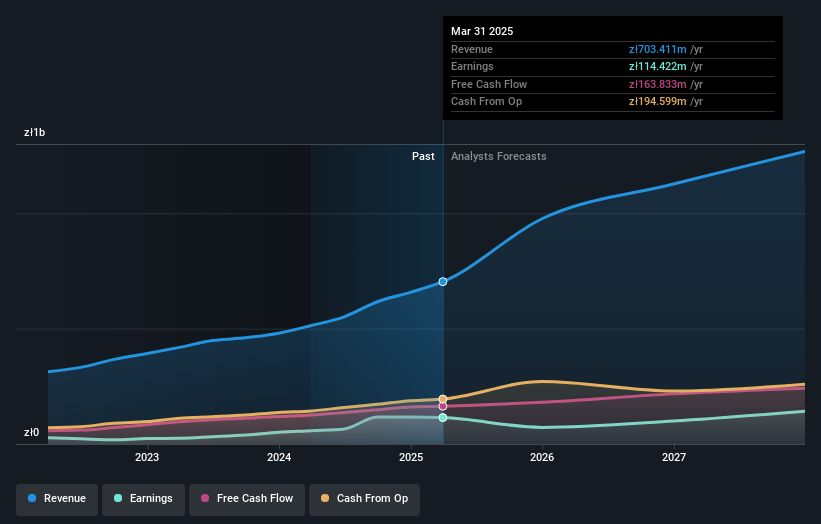This screenshot has height=524, width=821.
Task: Click the zł163.833m free cash flow value
Action: tap(658, 84)
